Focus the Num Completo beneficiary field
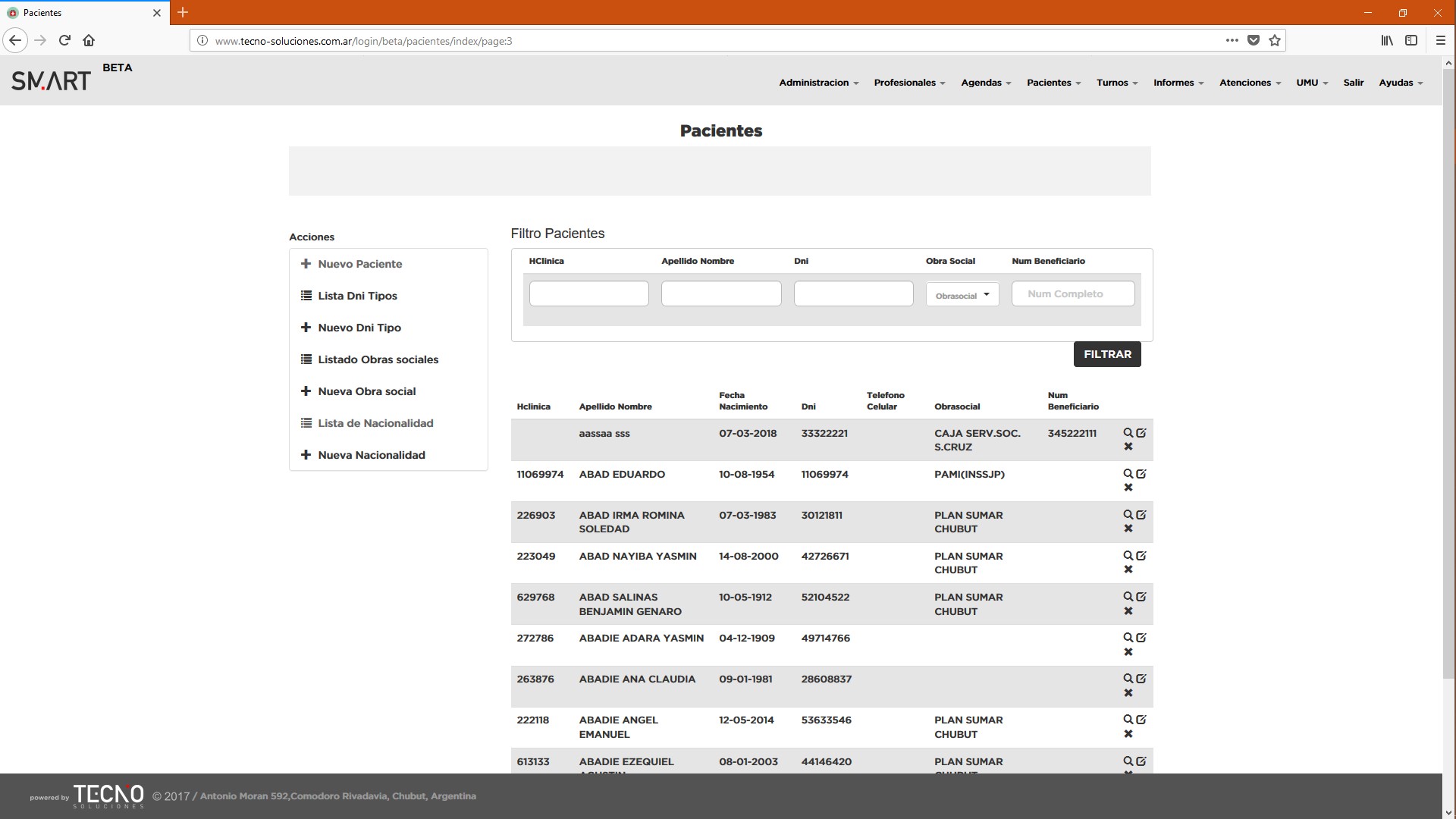 1073,293
